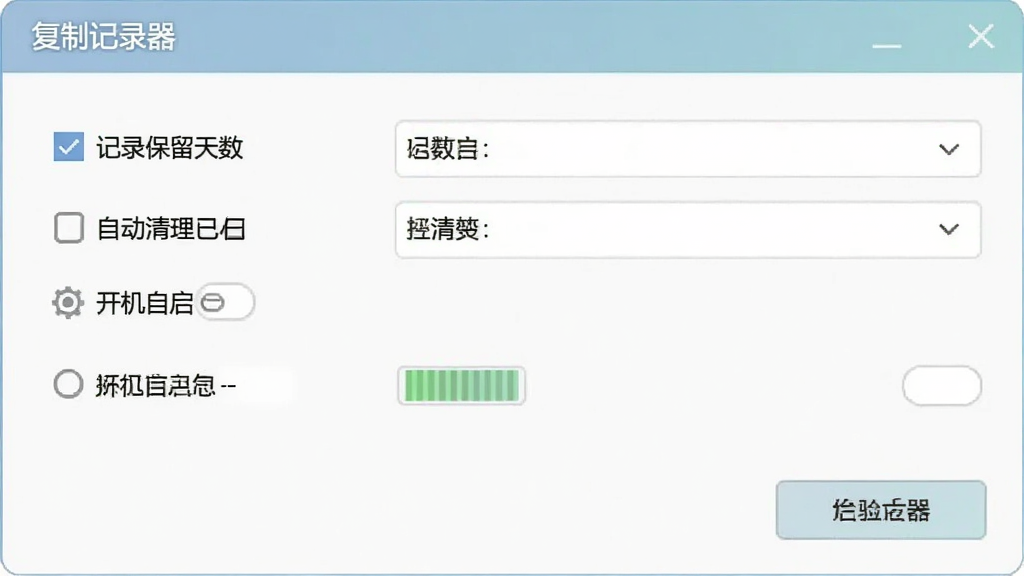Click the white checkmark inside the blue checkbox

click(x=69, y=148)
